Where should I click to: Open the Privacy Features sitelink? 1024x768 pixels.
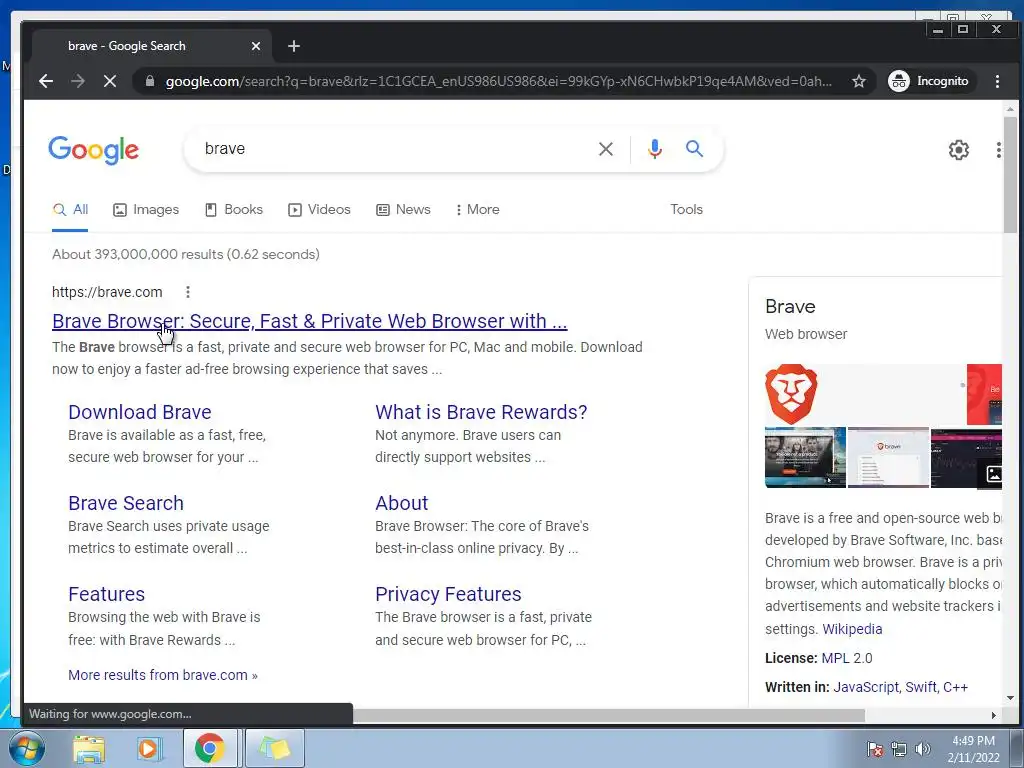[x=448, y=594]
